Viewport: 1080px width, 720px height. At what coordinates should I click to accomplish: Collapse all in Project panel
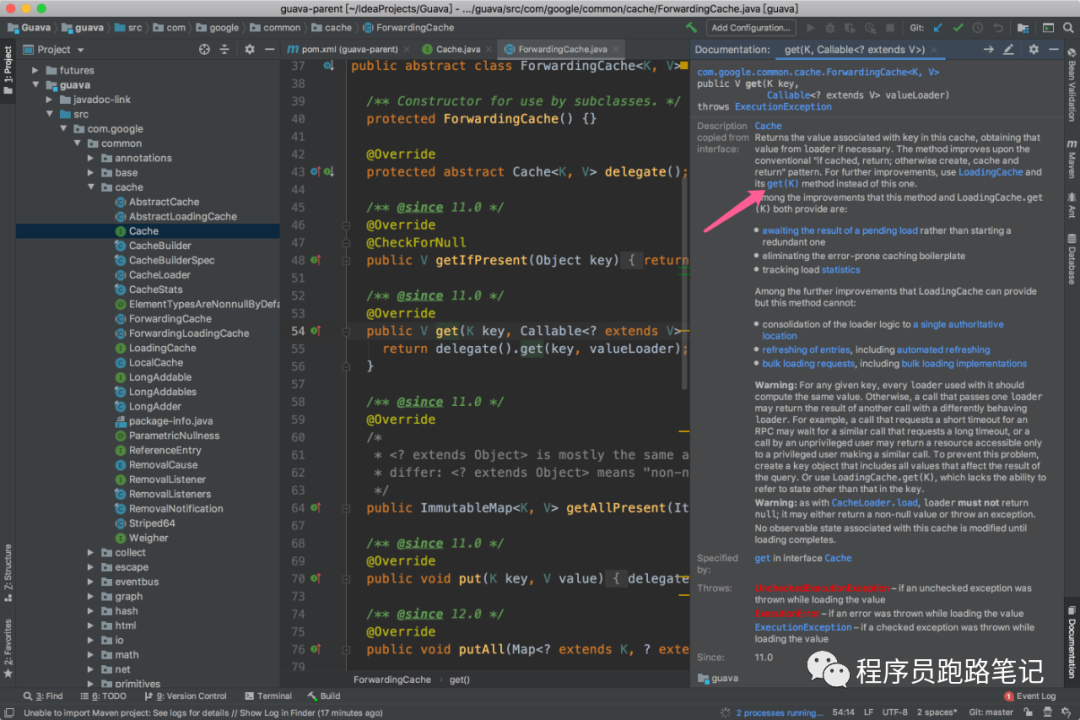[226, 49]
